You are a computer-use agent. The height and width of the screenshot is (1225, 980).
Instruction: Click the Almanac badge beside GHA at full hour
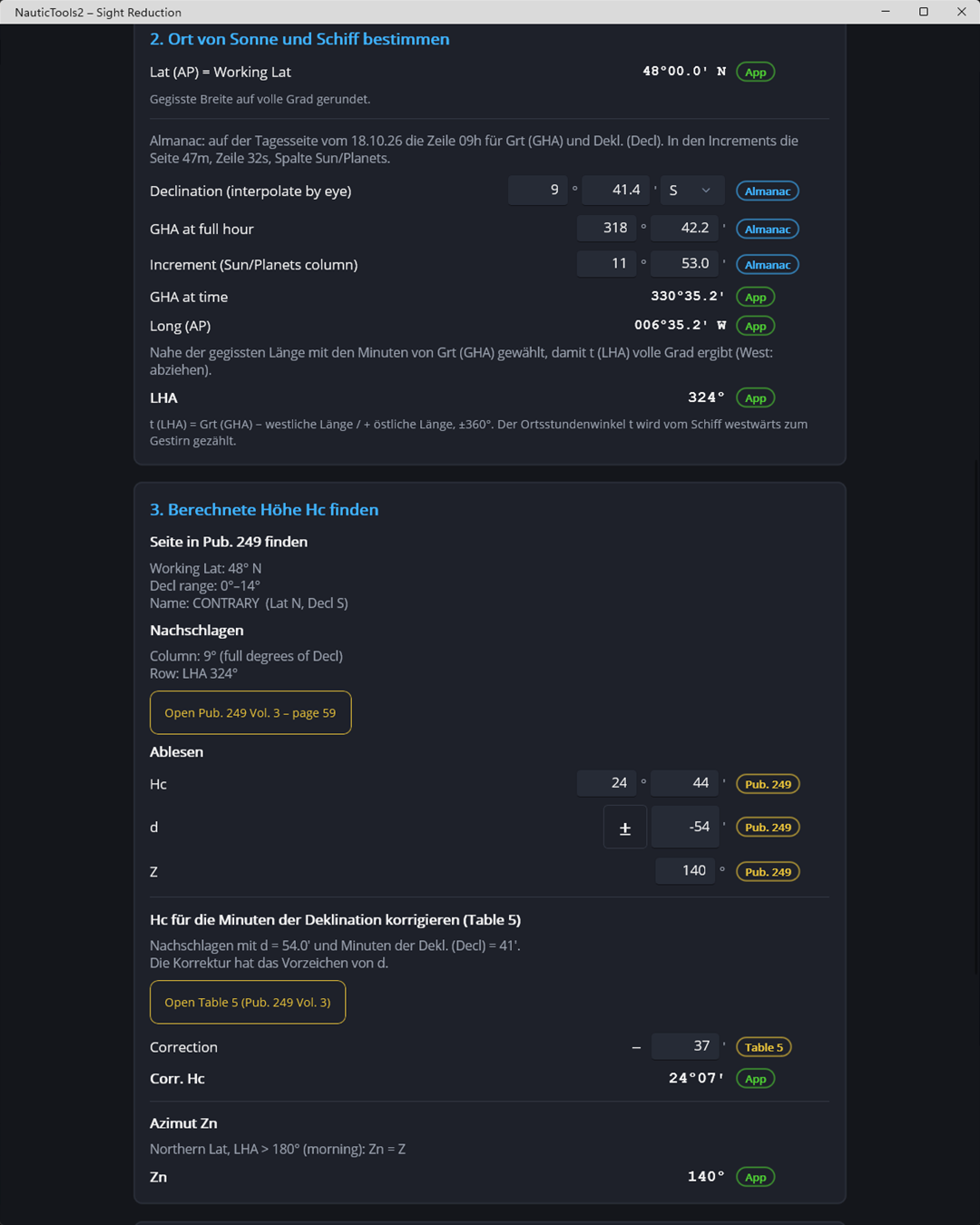768,229
